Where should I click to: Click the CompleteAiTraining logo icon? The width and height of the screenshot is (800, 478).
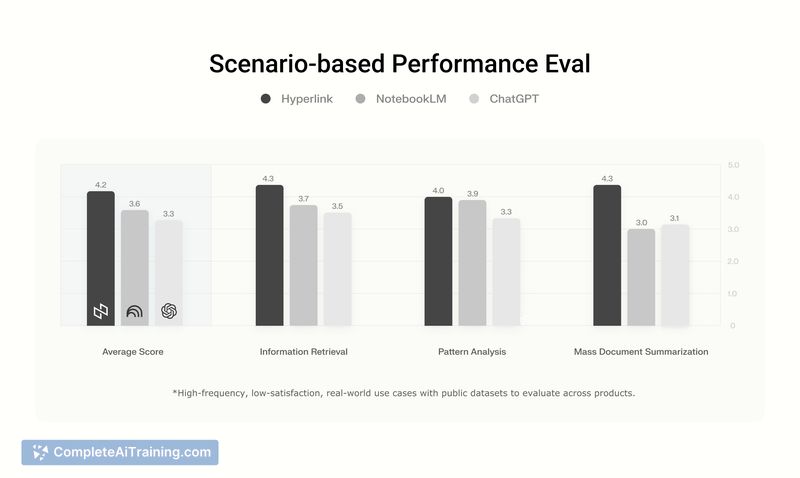tap(40, 452)
